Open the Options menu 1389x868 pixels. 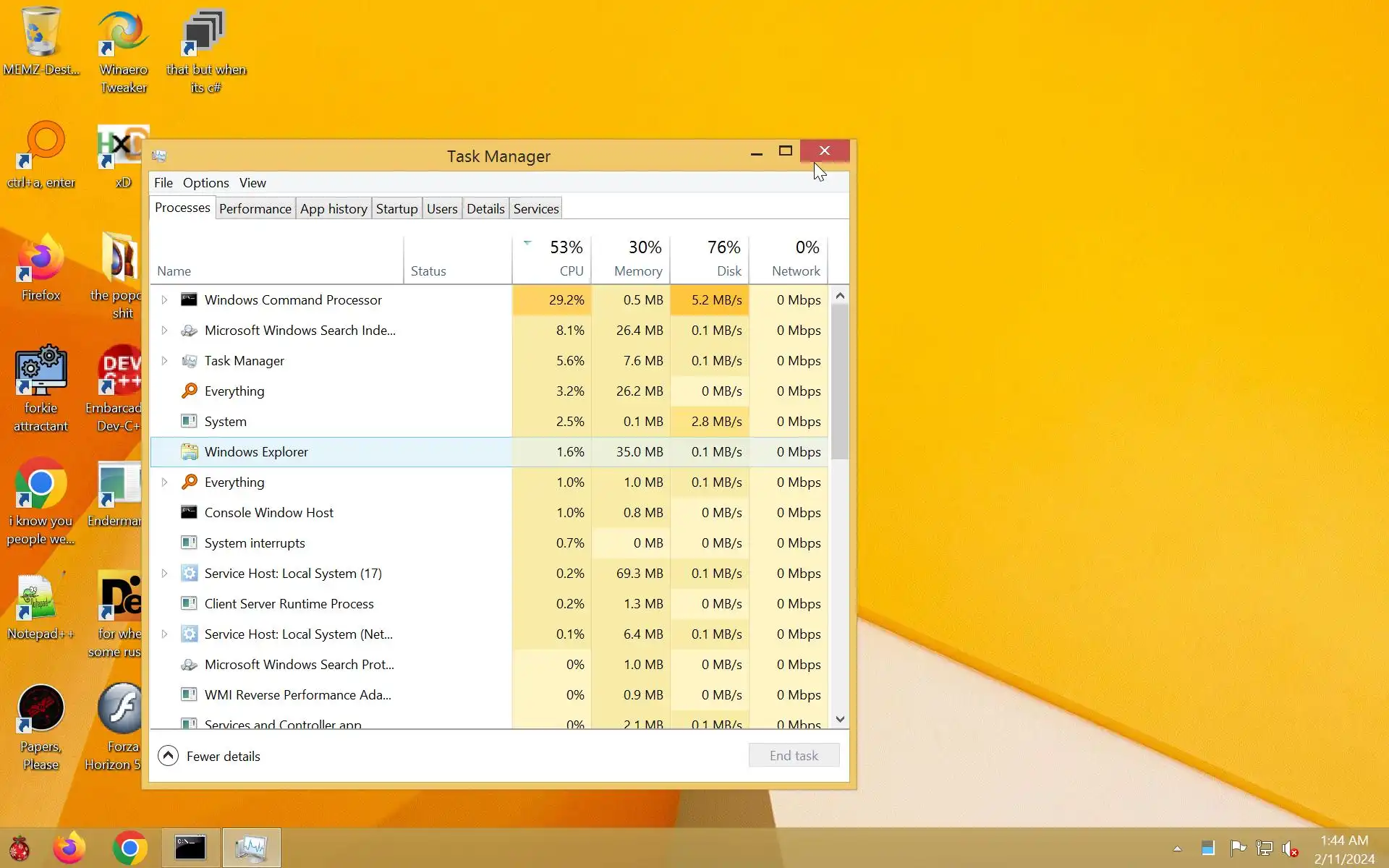(205, 183)
